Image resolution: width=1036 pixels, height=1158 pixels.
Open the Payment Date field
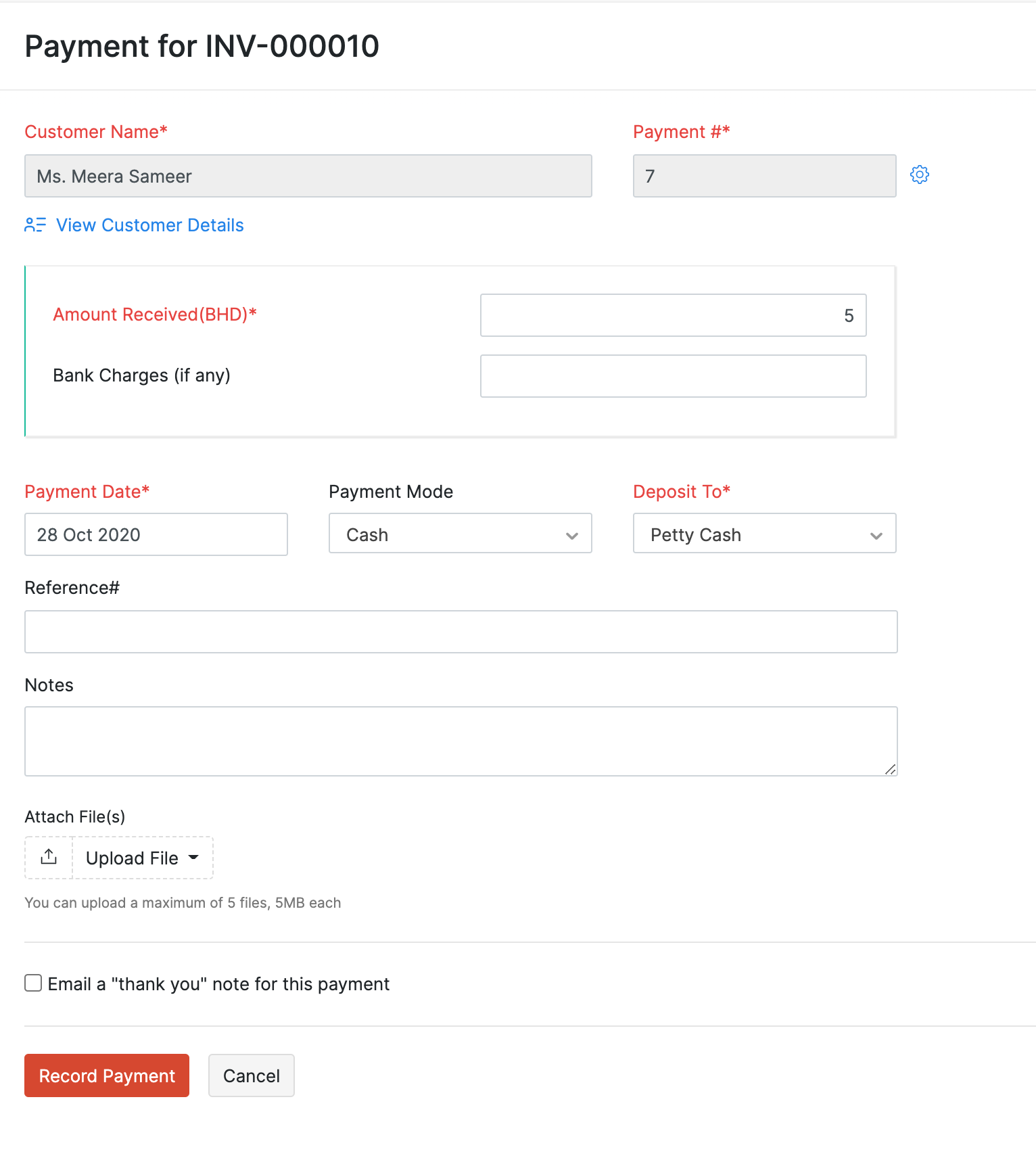156,534
